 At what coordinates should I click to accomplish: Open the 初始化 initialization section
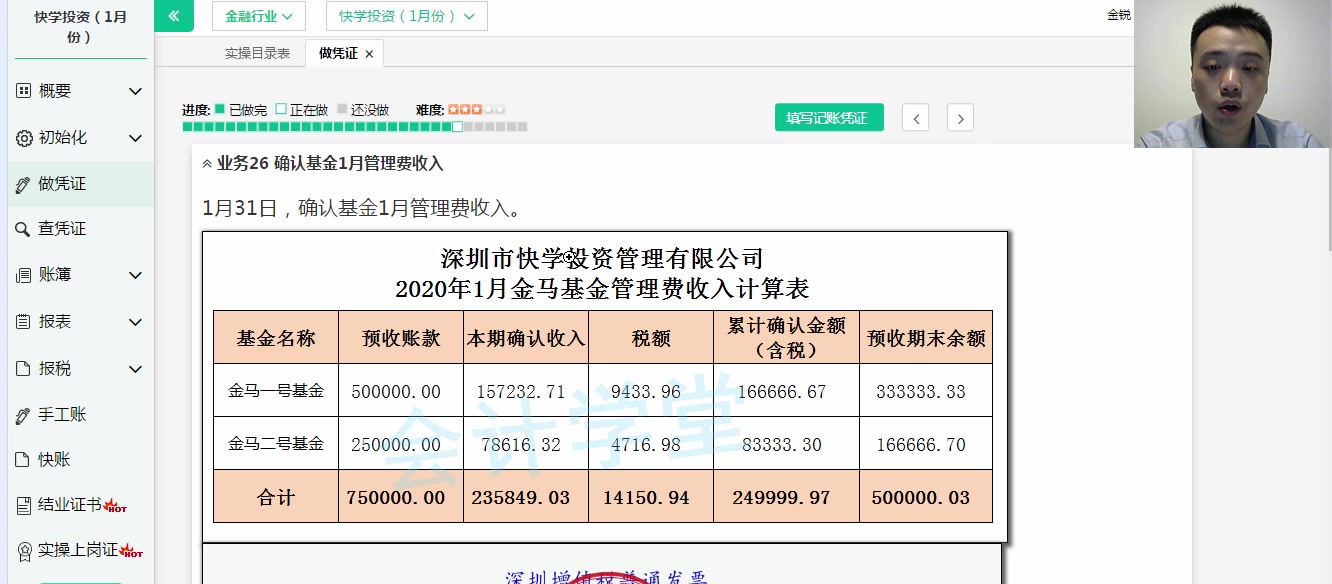[60, 137]
